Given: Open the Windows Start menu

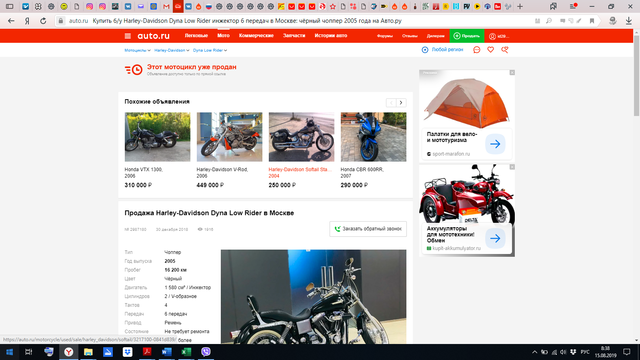Looking at the screenshot, I should click(x=9, y=352).
